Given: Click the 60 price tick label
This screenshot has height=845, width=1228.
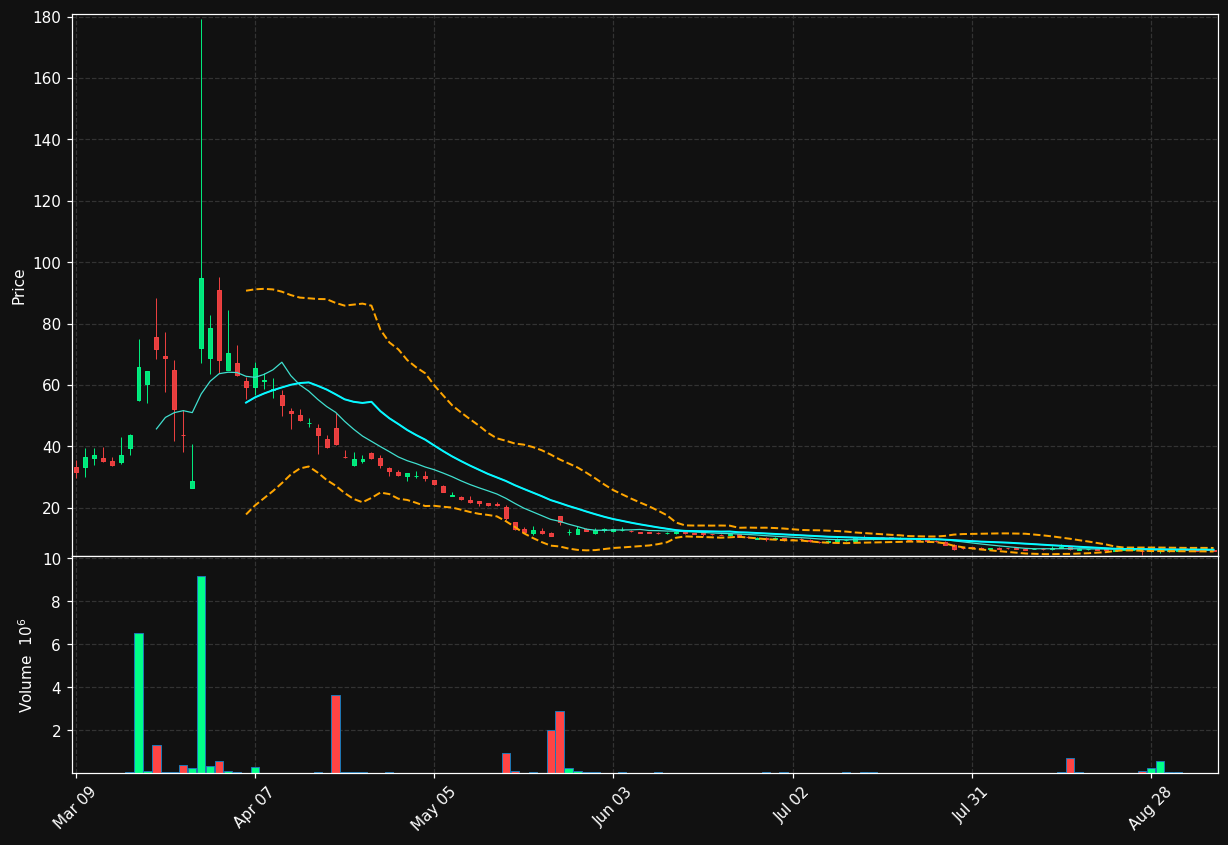Looking at the screenshot, I should point(54,385).
